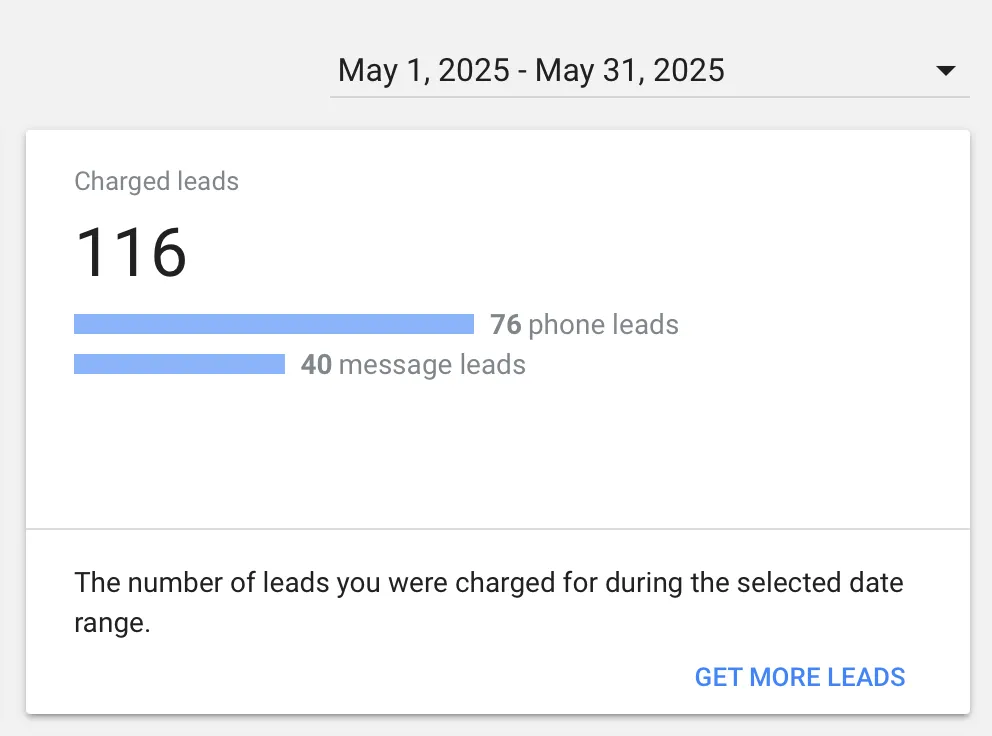Click the GET MORE LEADS link

tap(799, 677)
